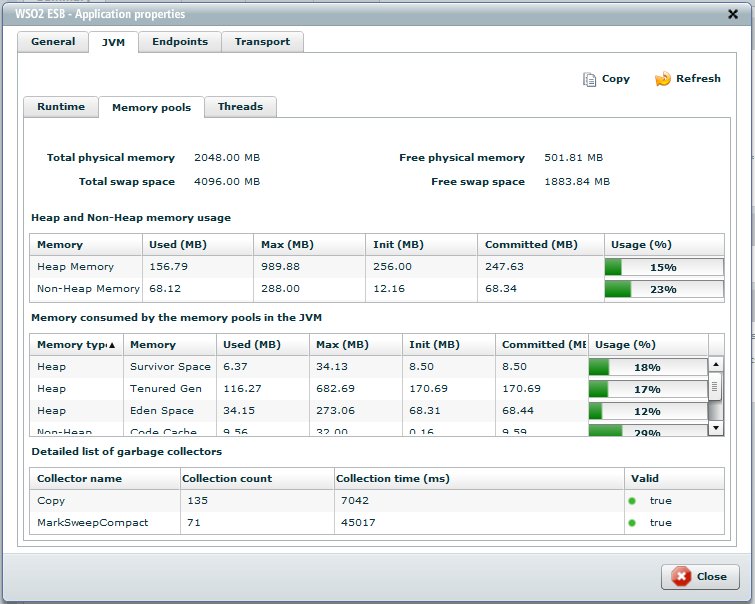Viewport: 755px width, 604px height.
Task: Sort pools table by Committed column
Action: pos(542,345)
